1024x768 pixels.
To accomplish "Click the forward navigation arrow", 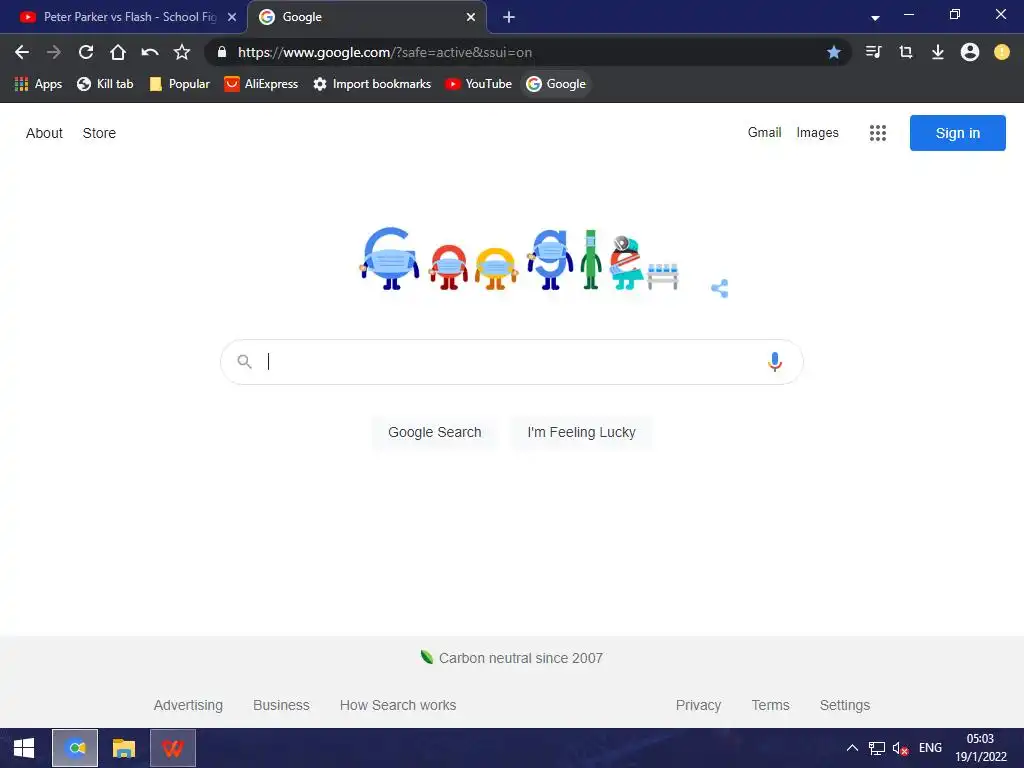I will tap(54, 52).
